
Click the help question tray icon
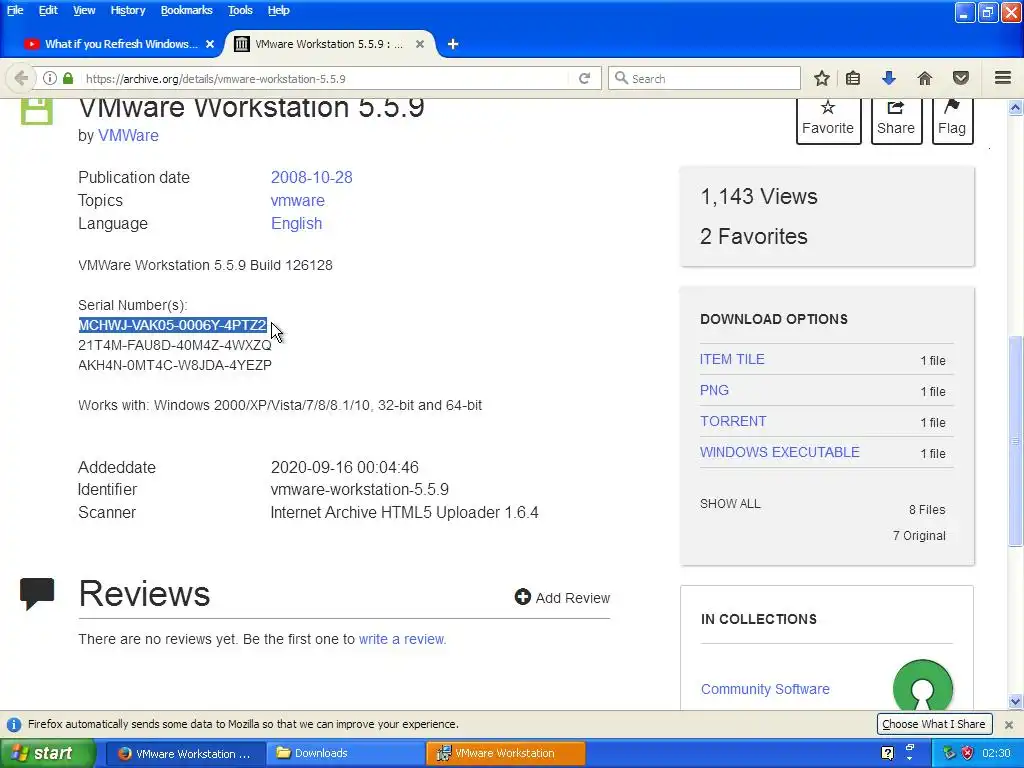tap(887, 753)
